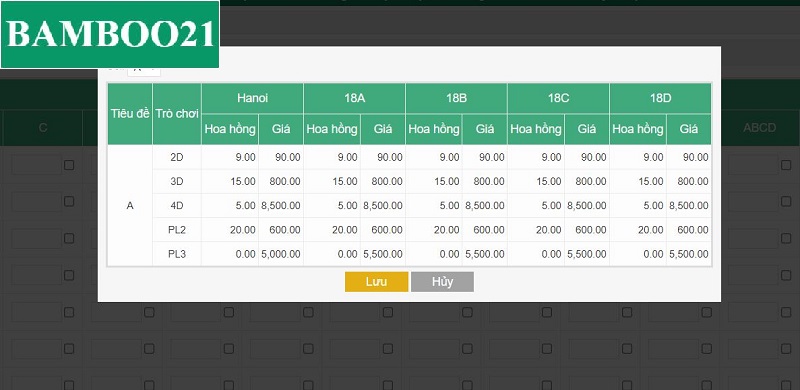Click the Trò chơi column header

(177, 114)
